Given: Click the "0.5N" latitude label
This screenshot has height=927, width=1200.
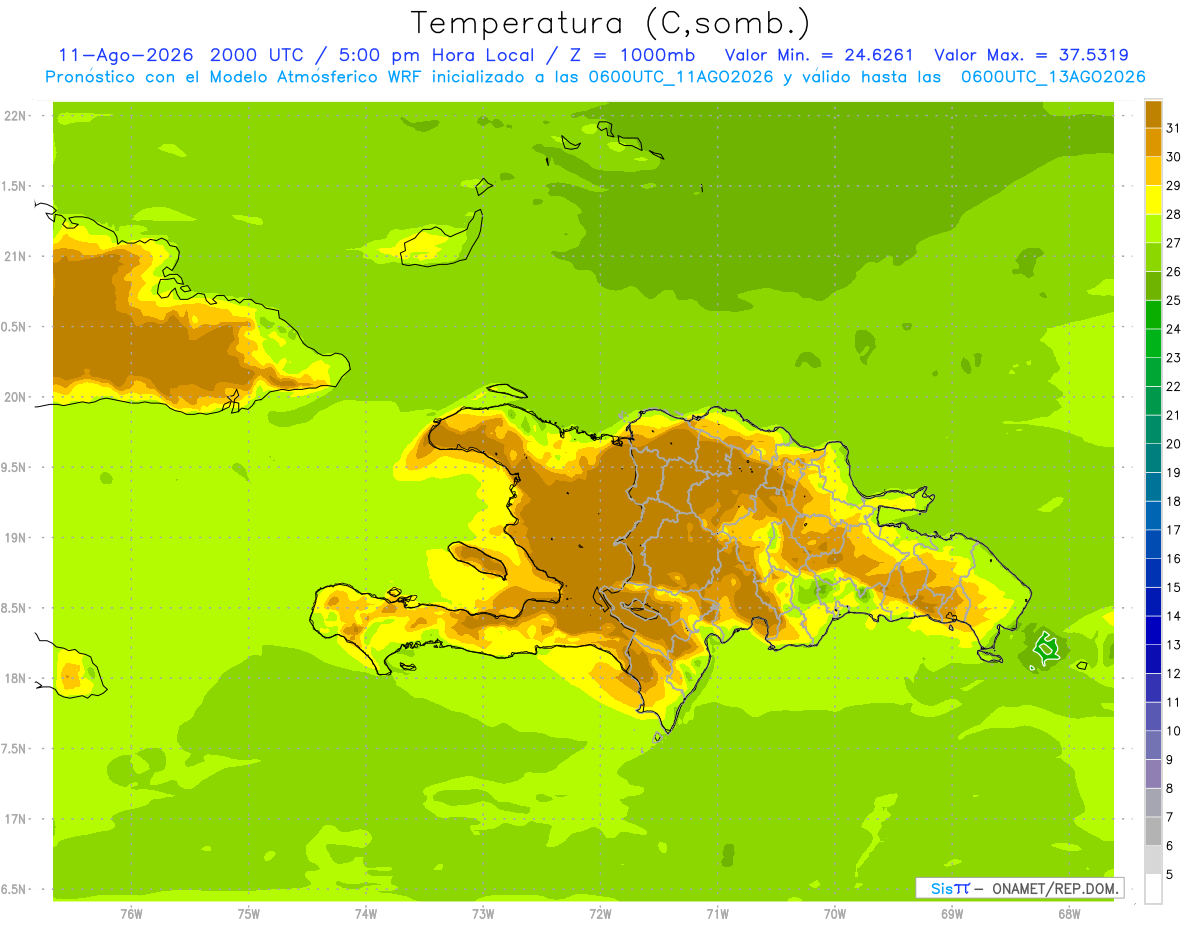Looking at the screenshot, I should tap(15, 327).
